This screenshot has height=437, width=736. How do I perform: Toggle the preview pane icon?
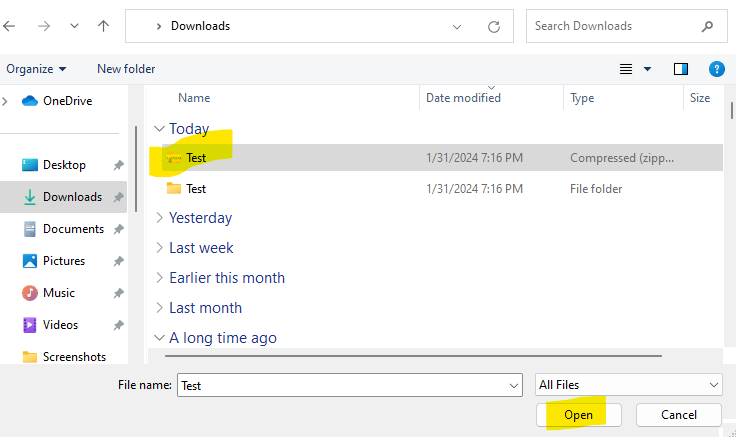click(x=681, y=69)
